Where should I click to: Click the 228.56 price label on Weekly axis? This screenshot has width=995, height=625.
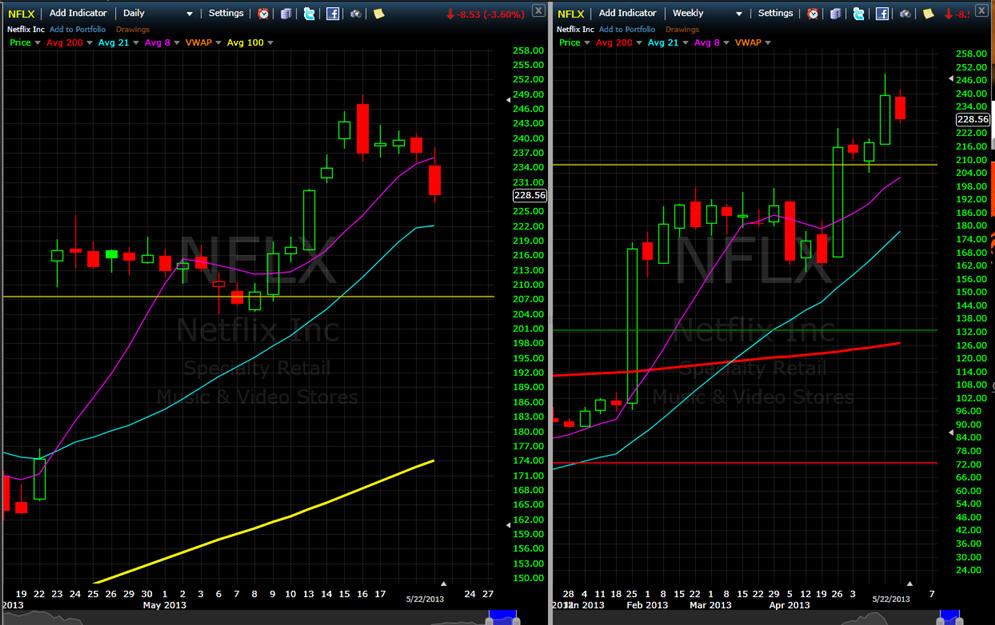(973, 119)
